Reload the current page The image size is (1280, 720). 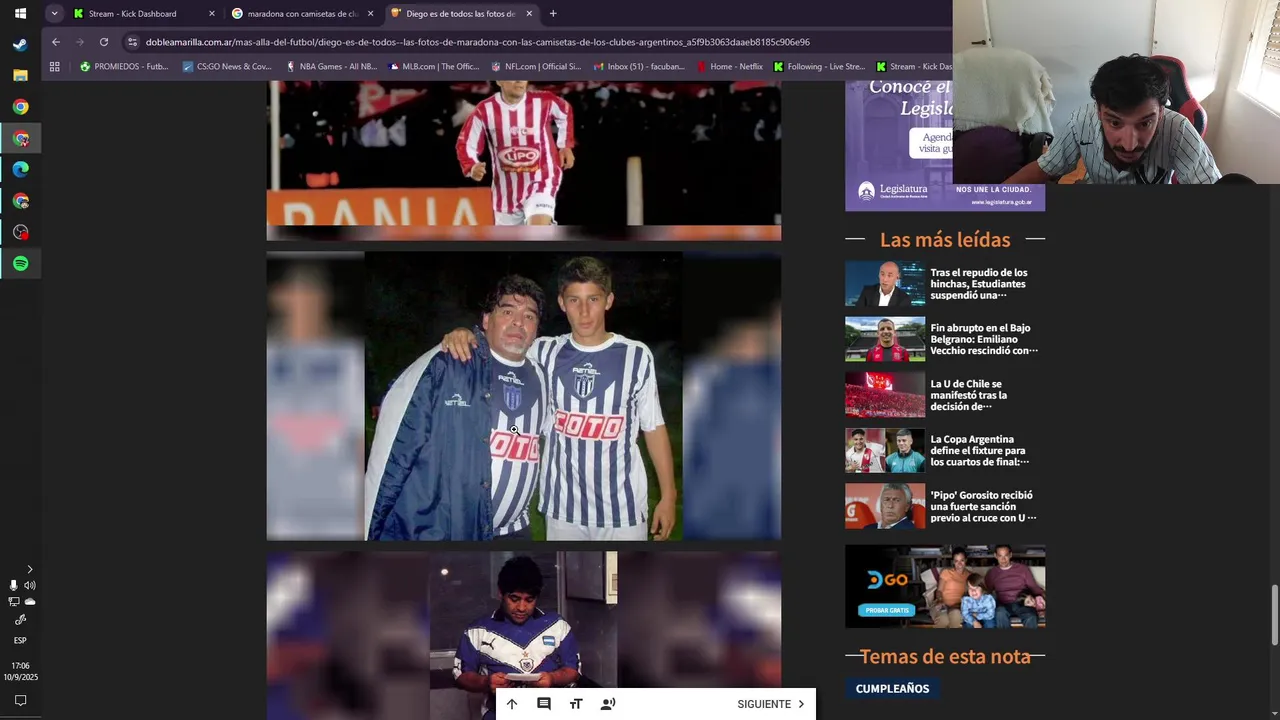[104, 42]
